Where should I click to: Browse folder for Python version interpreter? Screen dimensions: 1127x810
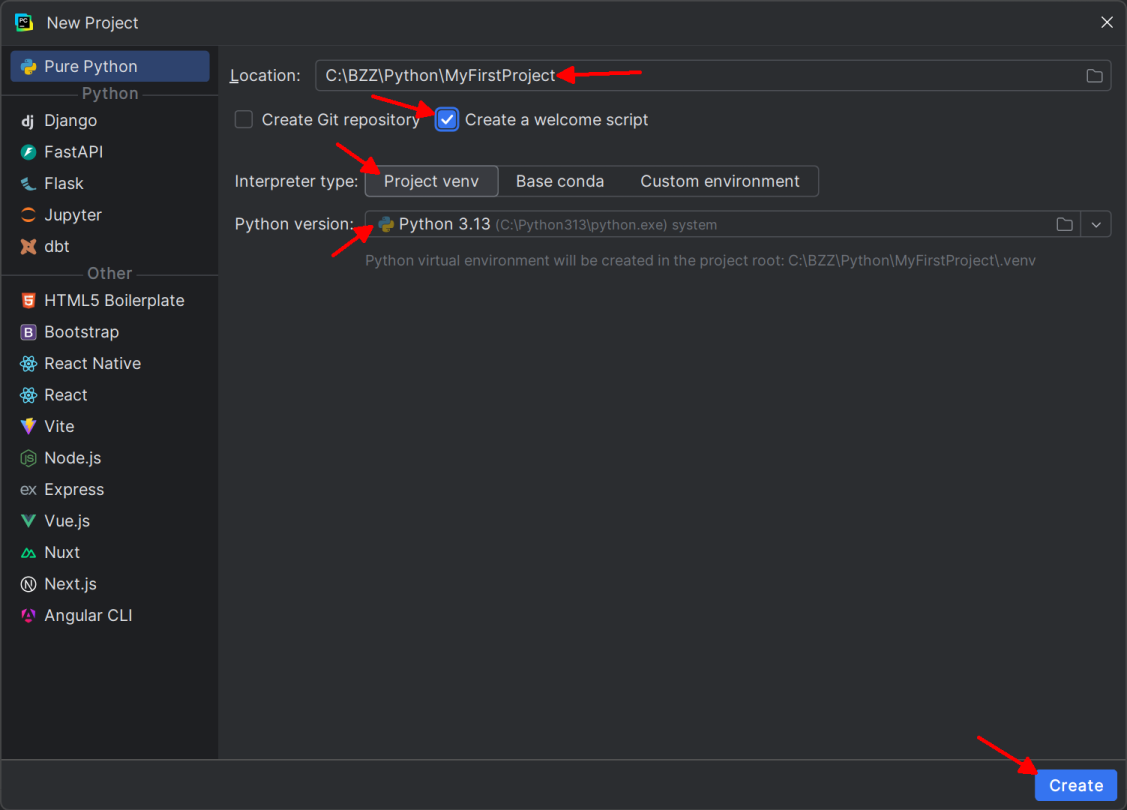pos(1064,224)
